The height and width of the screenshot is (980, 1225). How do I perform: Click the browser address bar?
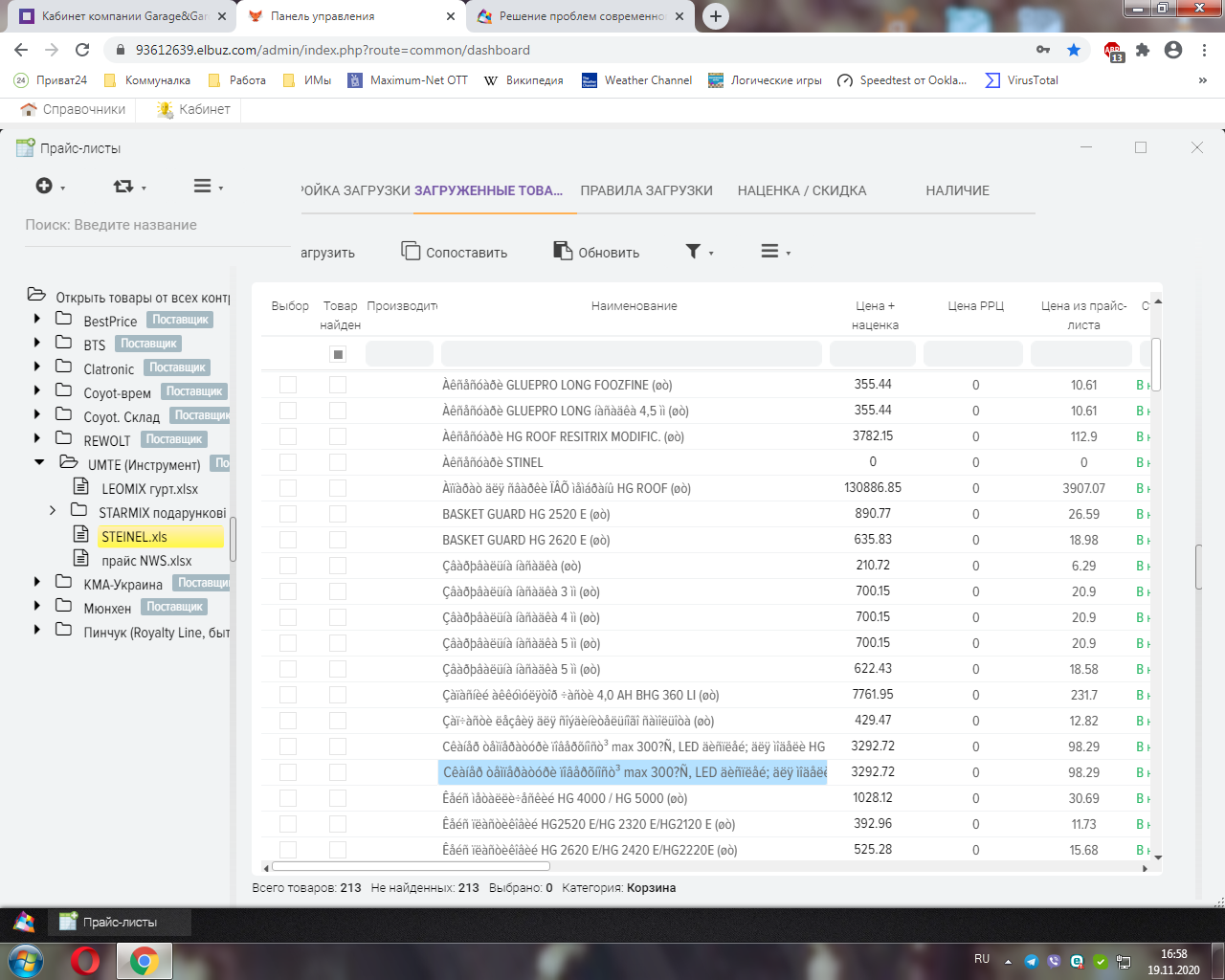[574, 50]
